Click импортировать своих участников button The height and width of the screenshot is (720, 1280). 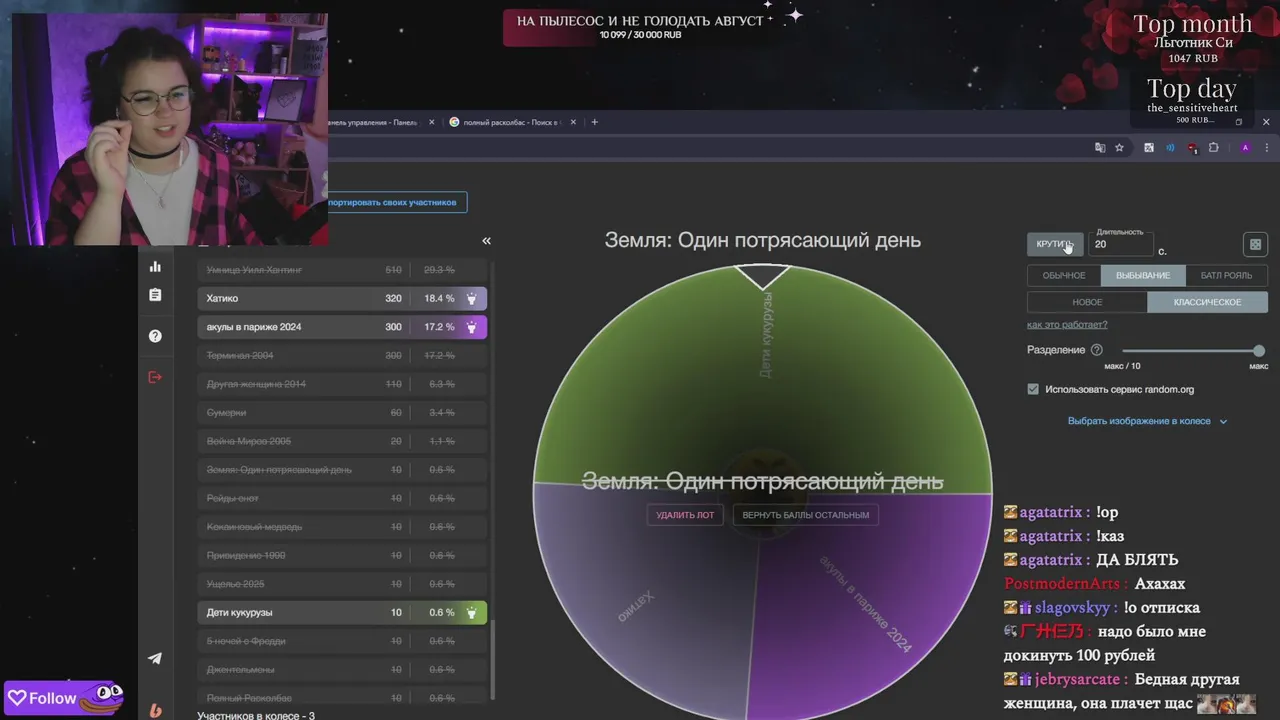coord(397,202)
